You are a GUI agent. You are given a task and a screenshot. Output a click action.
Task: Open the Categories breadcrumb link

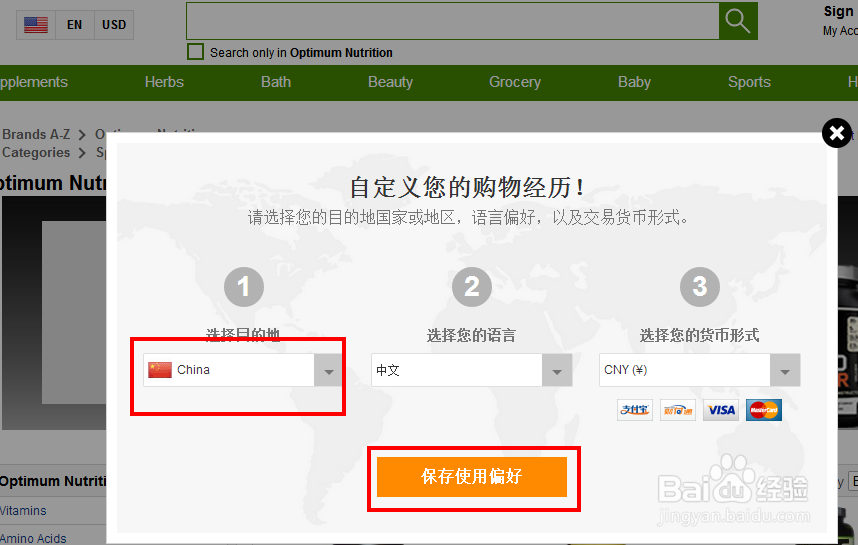(x=36, y=152)
